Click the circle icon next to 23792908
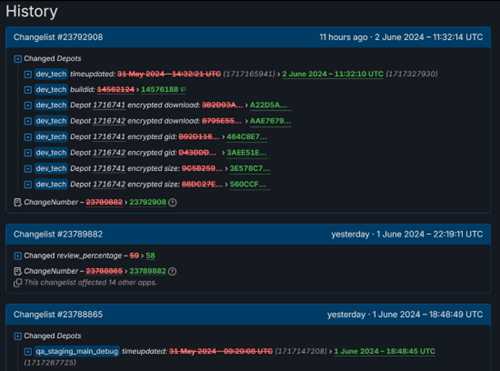The width and height of the screenshot is (500, 371). (172, 202)
